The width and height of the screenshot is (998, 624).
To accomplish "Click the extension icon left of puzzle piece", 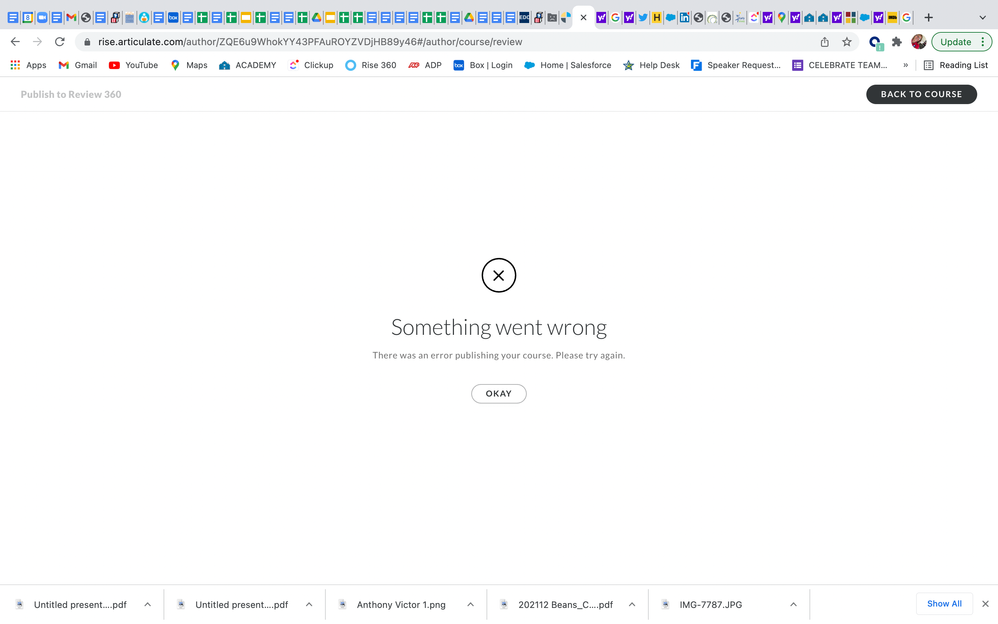I will click(875, 43).
